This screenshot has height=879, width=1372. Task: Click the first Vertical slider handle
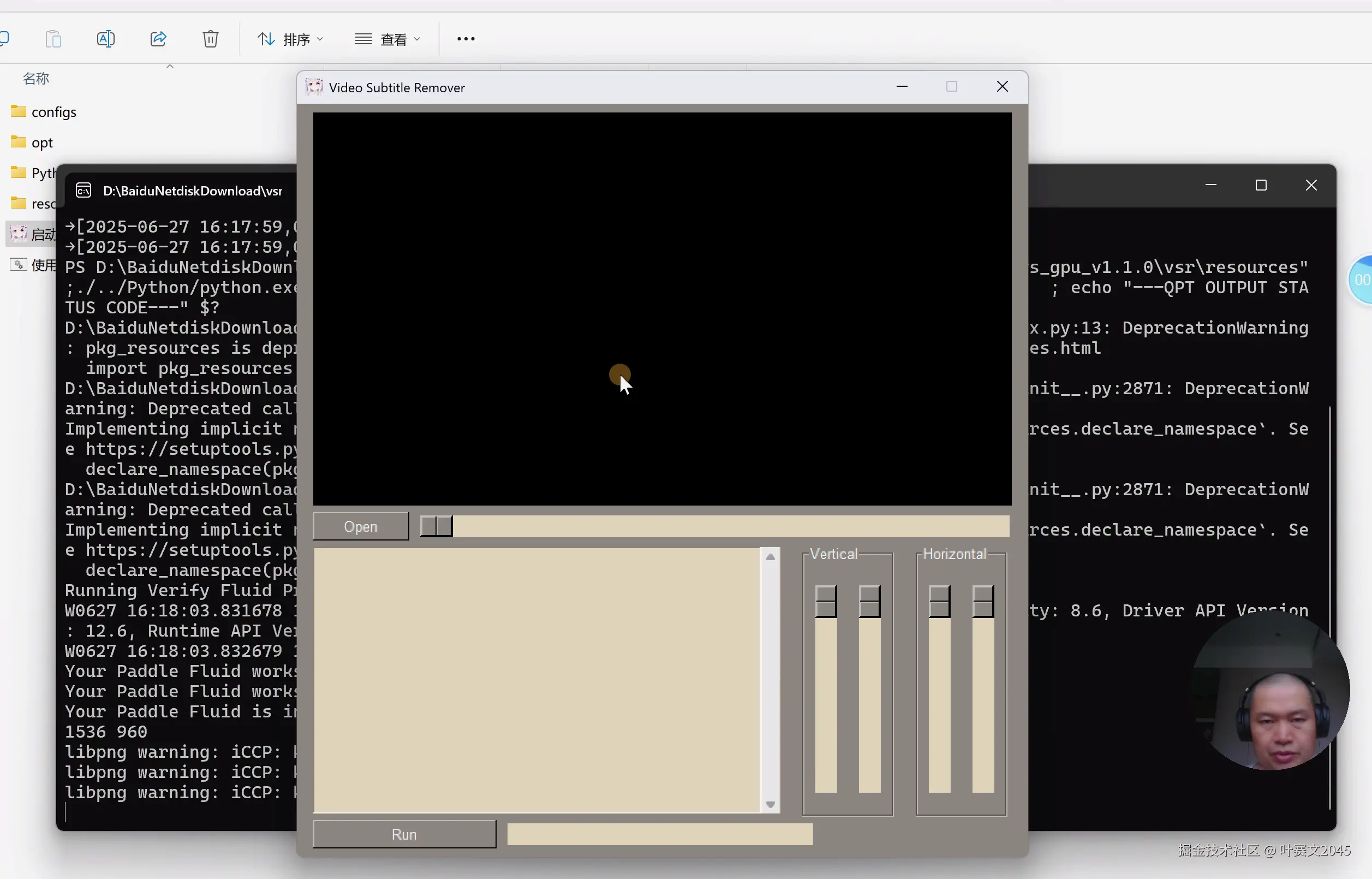[826, 601]
